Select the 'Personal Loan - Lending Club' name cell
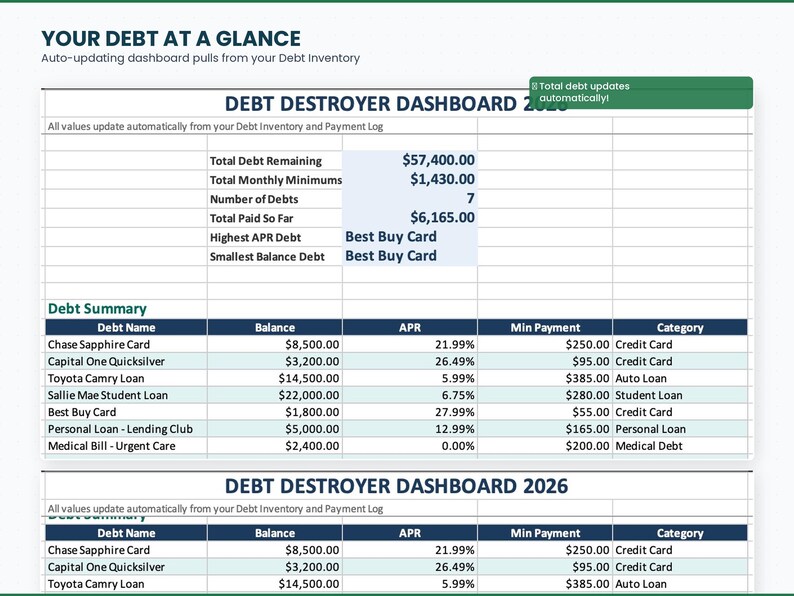This screenshot has height=596, width=794. click(126, 429)
